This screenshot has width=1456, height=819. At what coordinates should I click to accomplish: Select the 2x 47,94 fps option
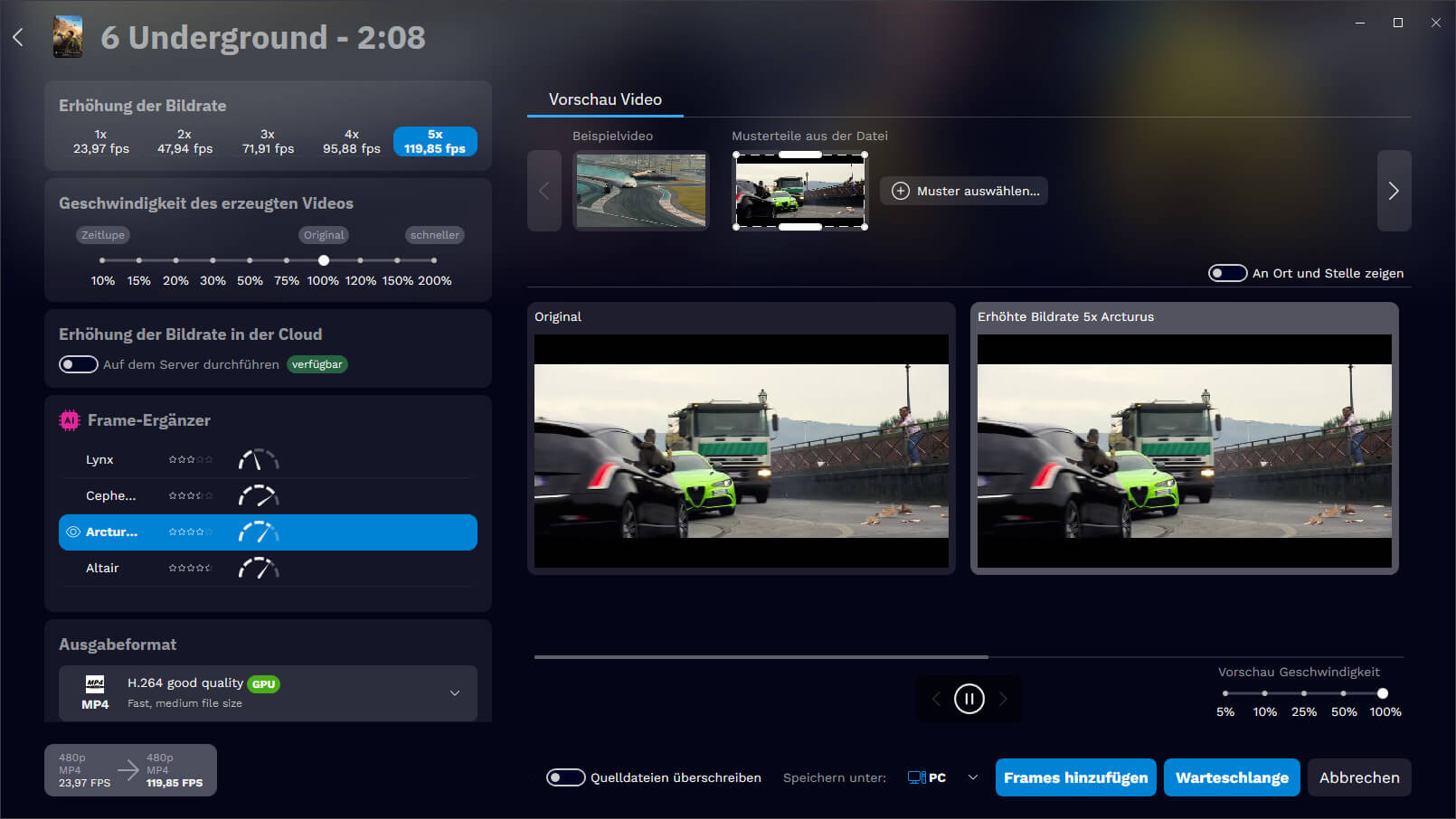tap(184, 142)
